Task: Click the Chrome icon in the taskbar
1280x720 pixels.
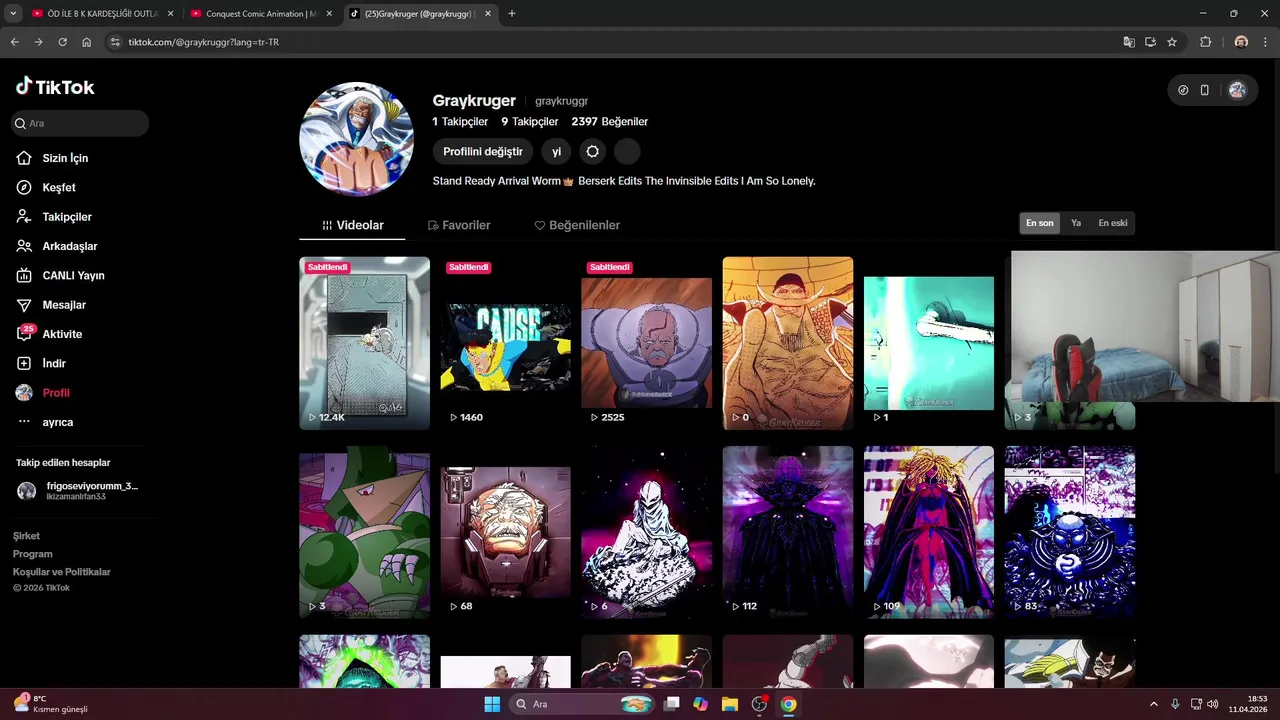Action: tap(788, 704)
